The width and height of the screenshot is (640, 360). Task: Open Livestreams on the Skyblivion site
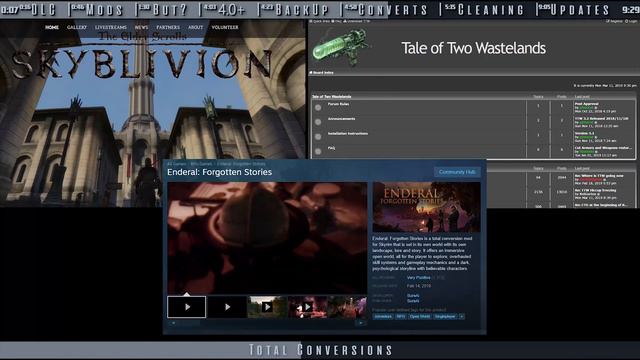click(x=111, y=27)
